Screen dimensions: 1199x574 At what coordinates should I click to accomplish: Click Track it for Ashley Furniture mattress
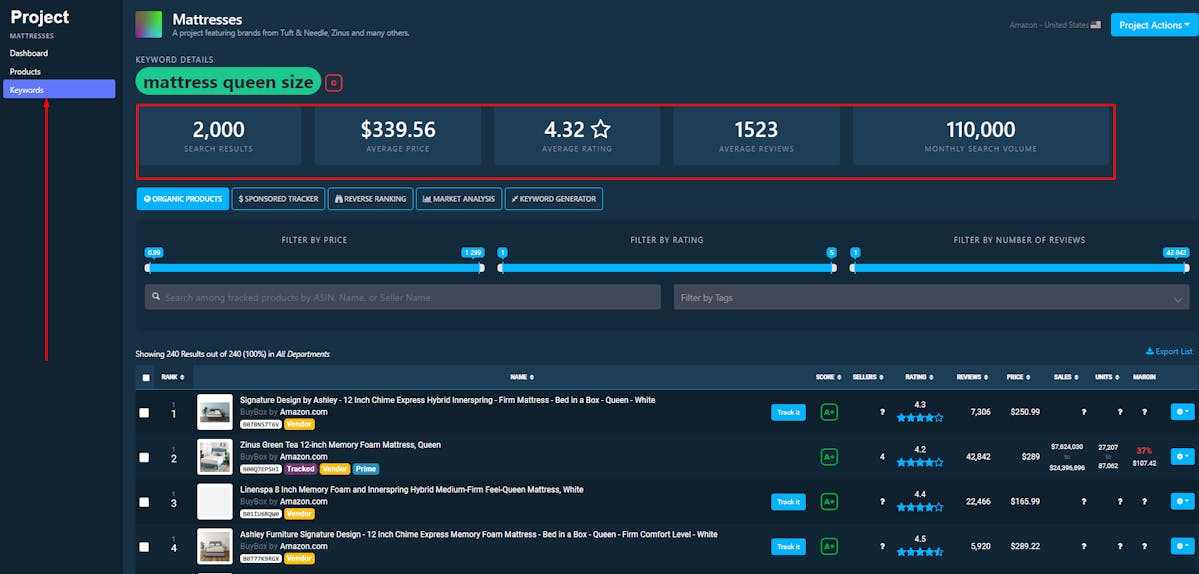coord(788,547)
